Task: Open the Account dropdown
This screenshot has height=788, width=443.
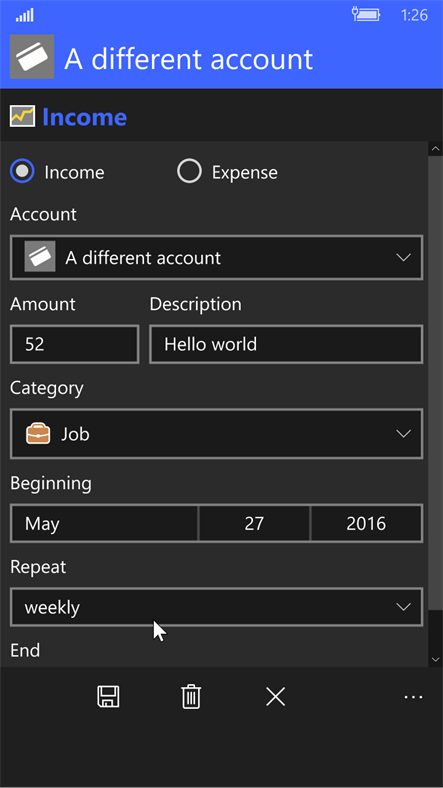Action: coord(216,258)
